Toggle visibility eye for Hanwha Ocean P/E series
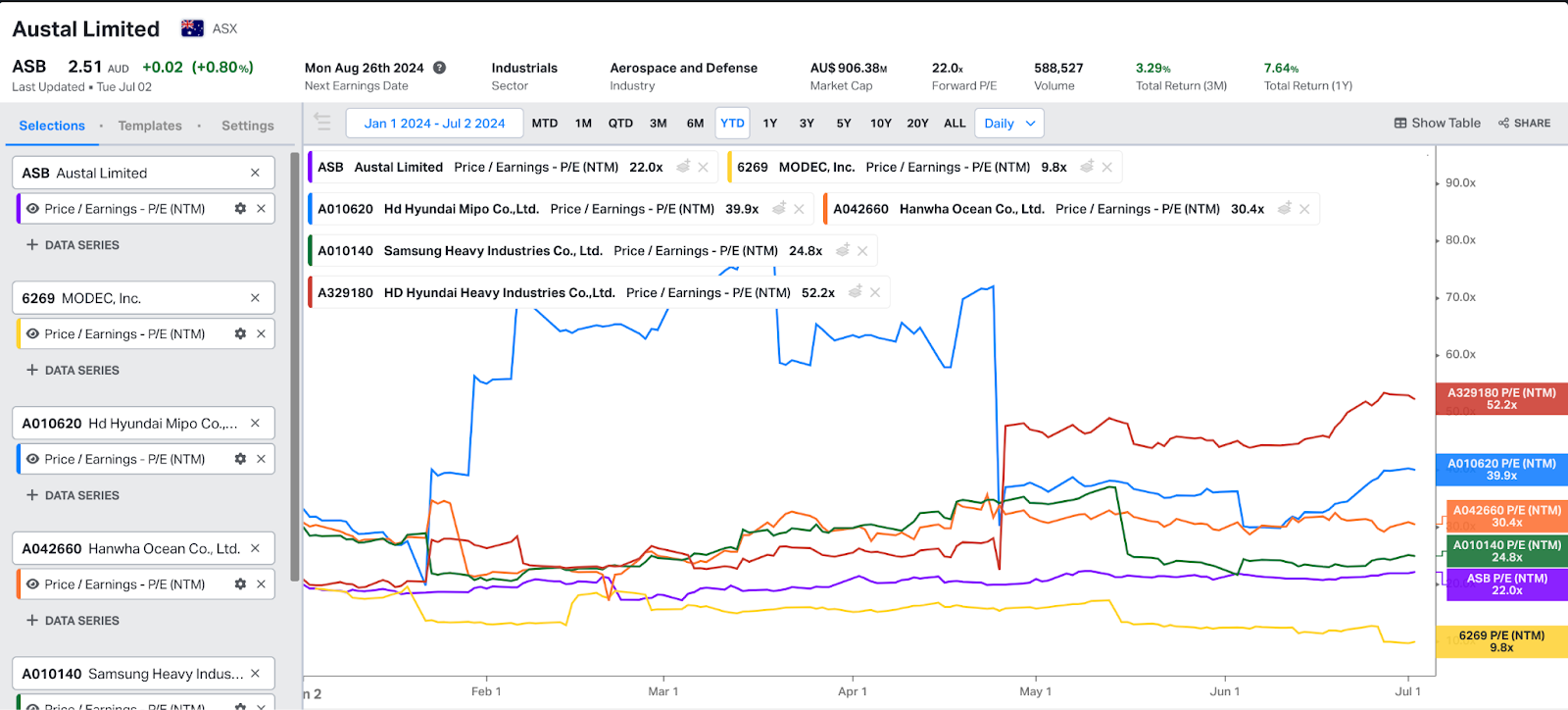The image size is (1568, 710). click(32, 584)
